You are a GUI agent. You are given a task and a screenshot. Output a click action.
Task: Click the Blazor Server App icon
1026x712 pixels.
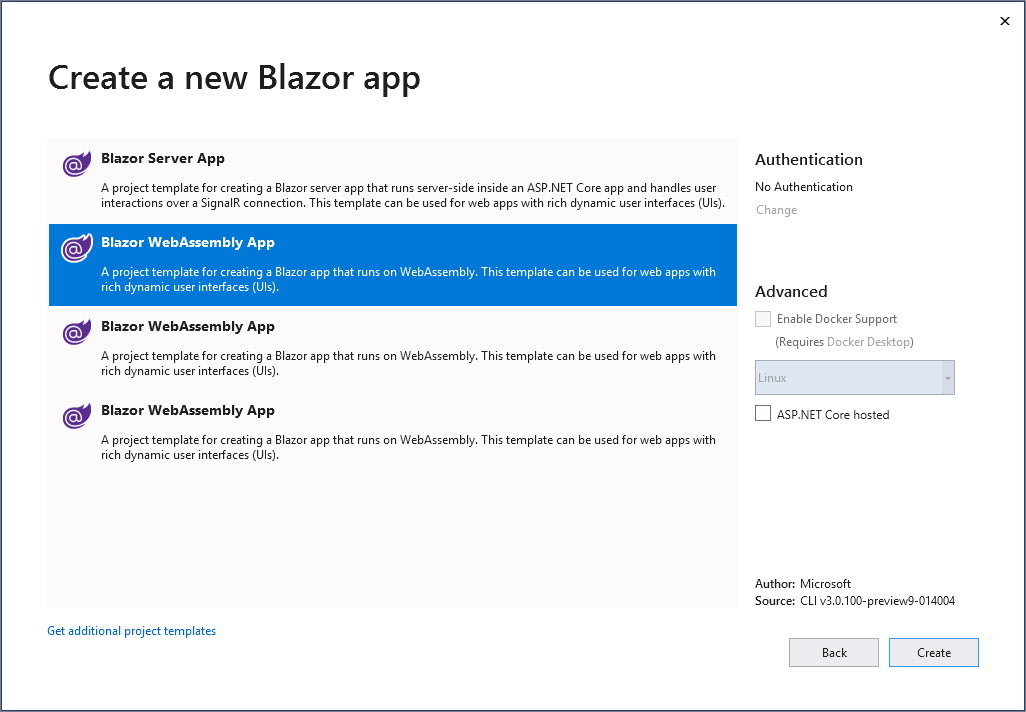click(x=77, y=165)
